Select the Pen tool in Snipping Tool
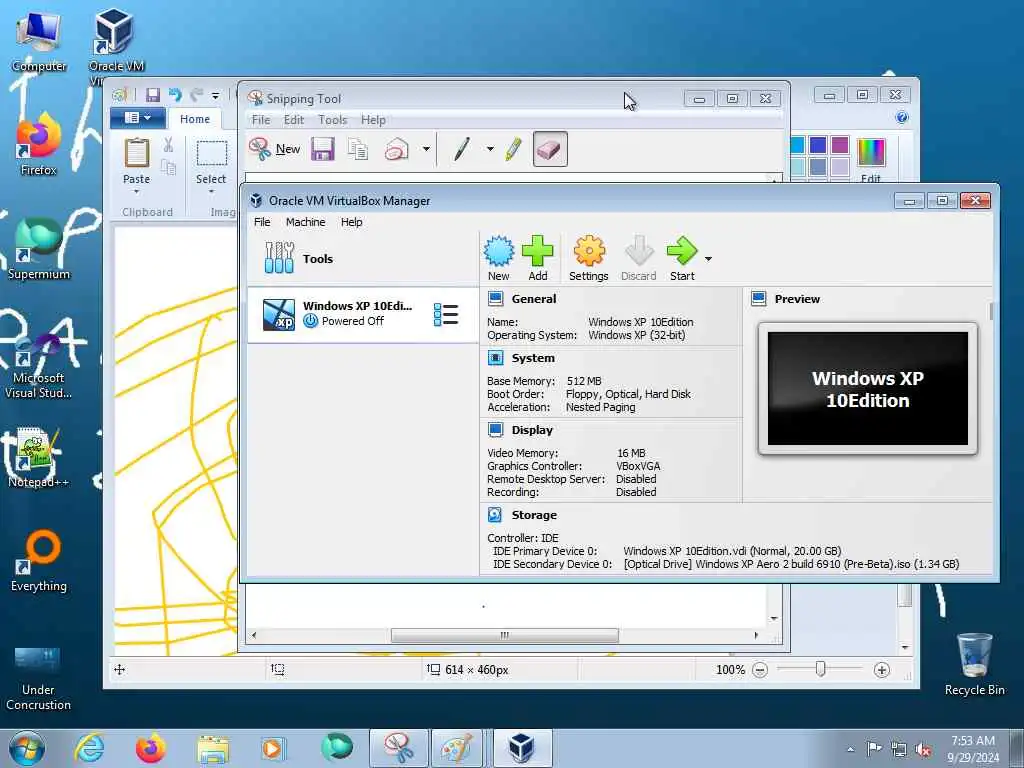 click(462, 149)
